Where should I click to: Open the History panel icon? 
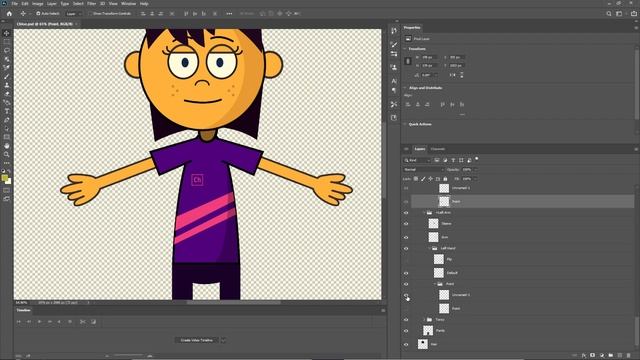coord(393,31)
